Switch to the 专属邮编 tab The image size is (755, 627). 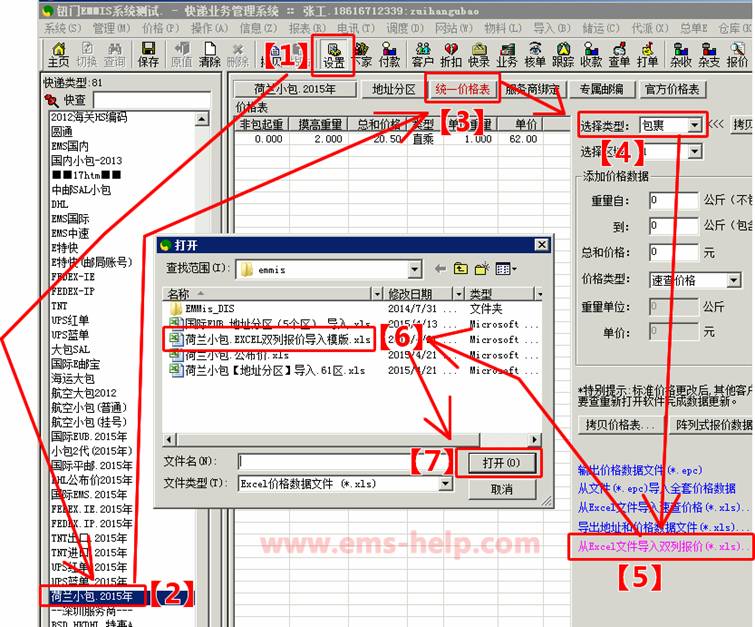coord(601,89)
